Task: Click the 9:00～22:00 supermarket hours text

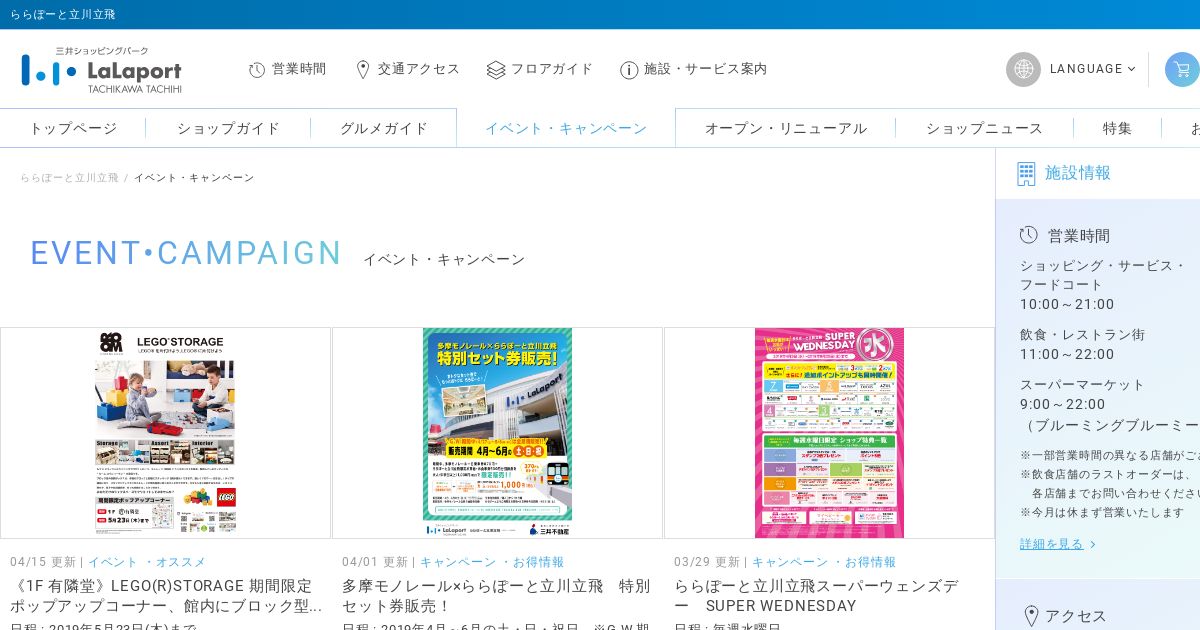Action: (x=1063, y=404)
